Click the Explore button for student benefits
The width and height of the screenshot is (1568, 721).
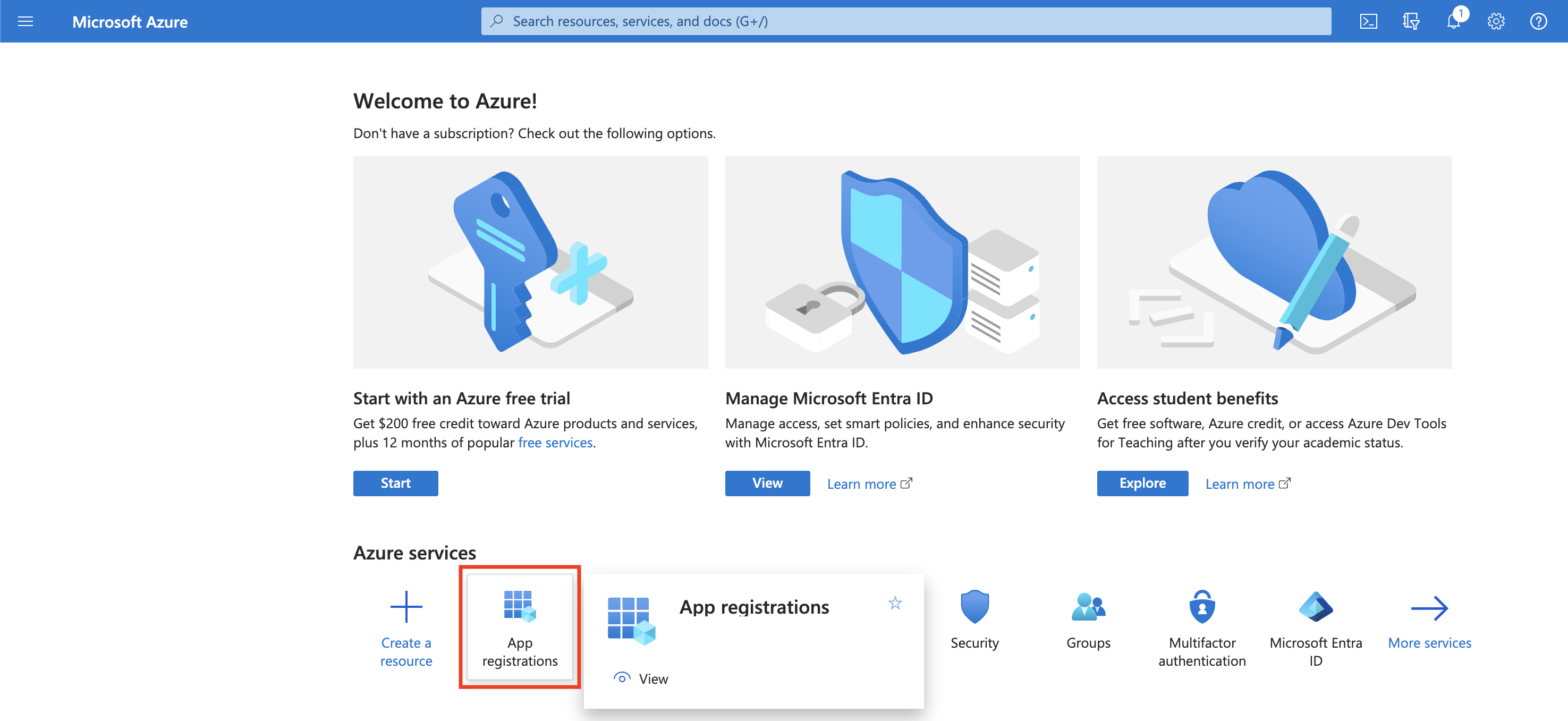(1142, 483)
